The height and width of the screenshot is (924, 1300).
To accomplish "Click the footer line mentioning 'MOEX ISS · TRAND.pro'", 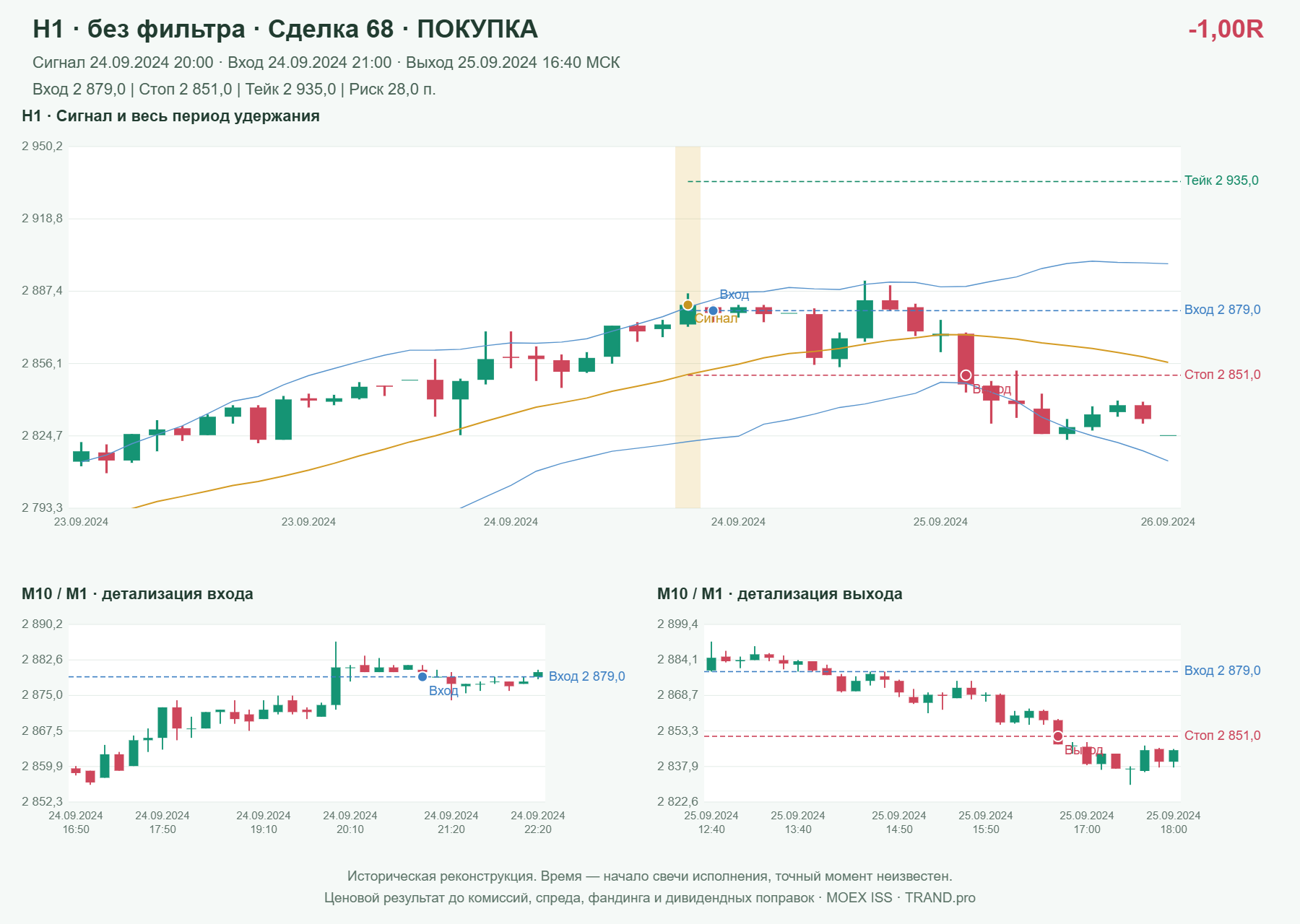I will pos(650,898).
